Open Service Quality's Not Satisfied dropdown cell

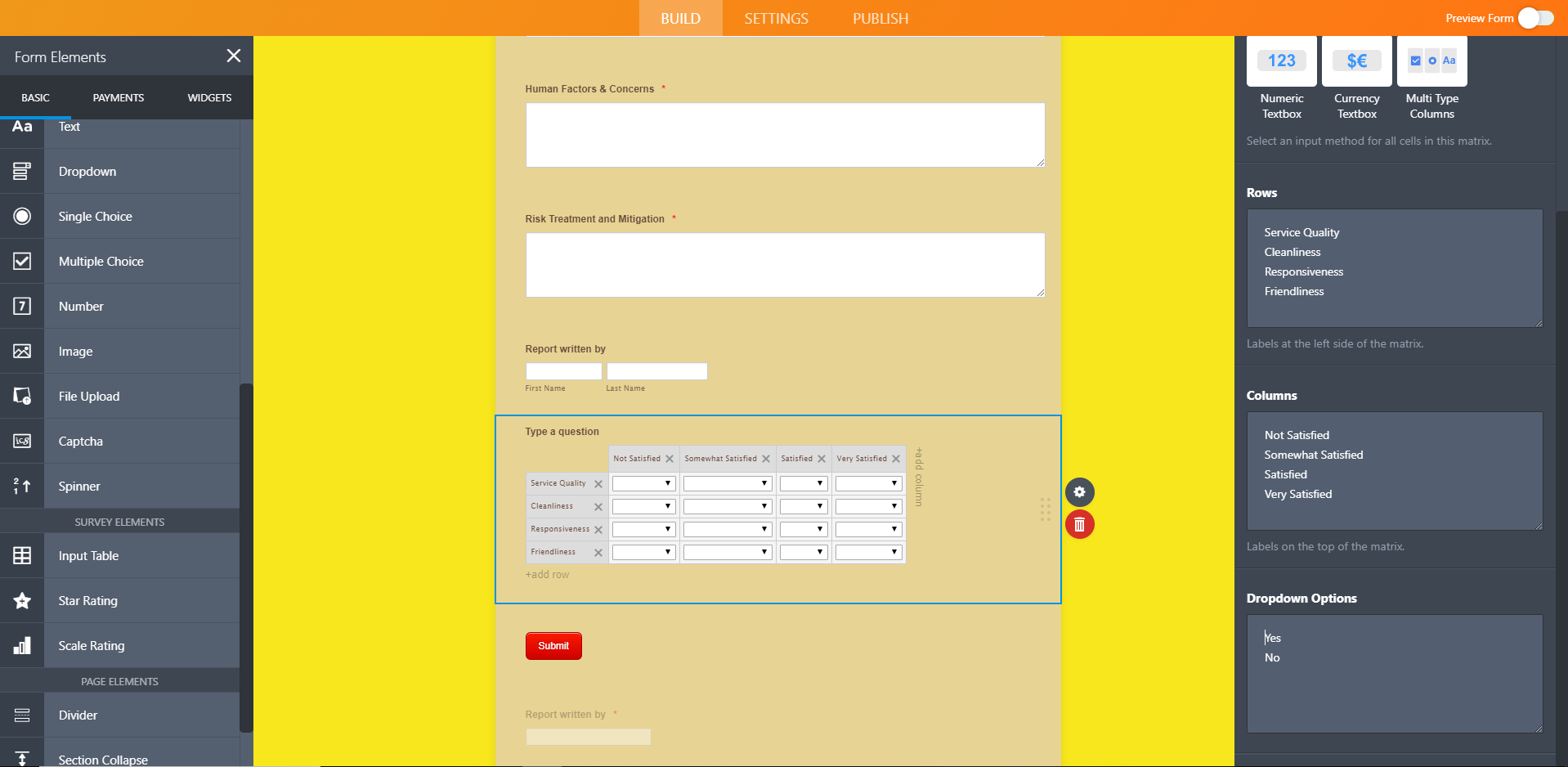(x=643, y=483)
